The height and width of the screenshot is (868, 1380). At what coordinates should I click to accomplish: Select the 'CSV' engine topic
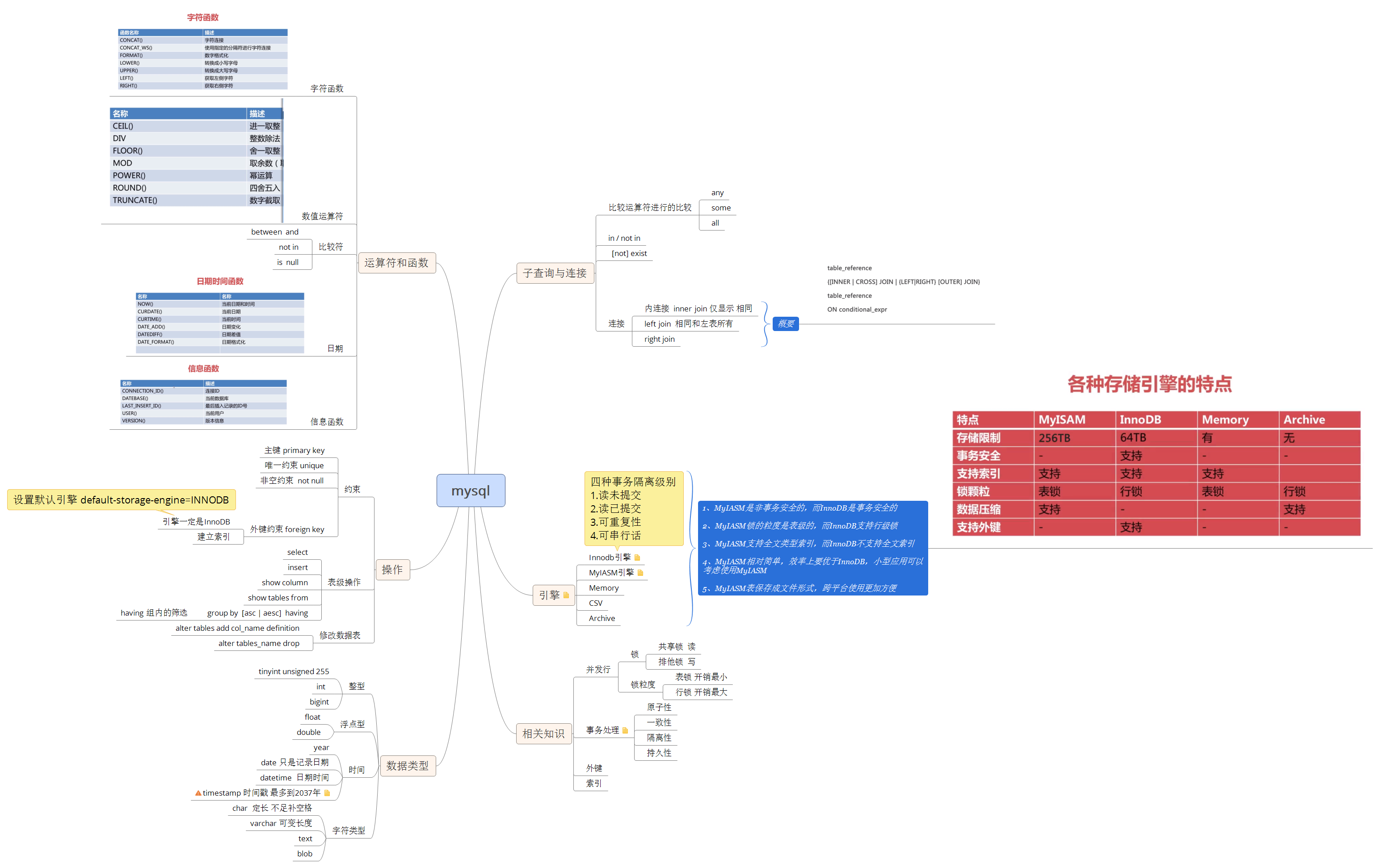click(595, 603)
